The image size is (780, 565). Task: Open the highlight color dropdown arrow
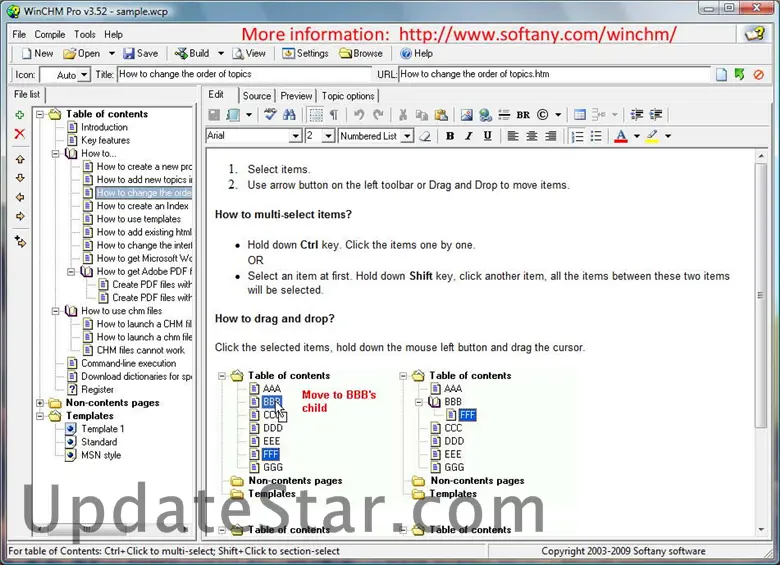click(x=668, y=136)
